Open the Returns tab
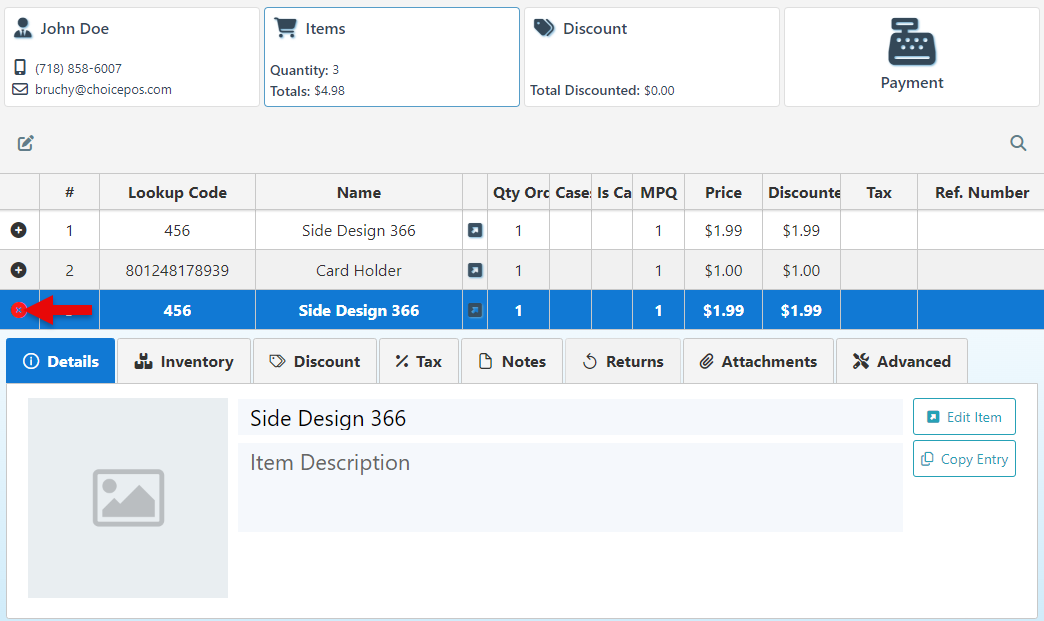1044x621 pixels. [622, 361]
